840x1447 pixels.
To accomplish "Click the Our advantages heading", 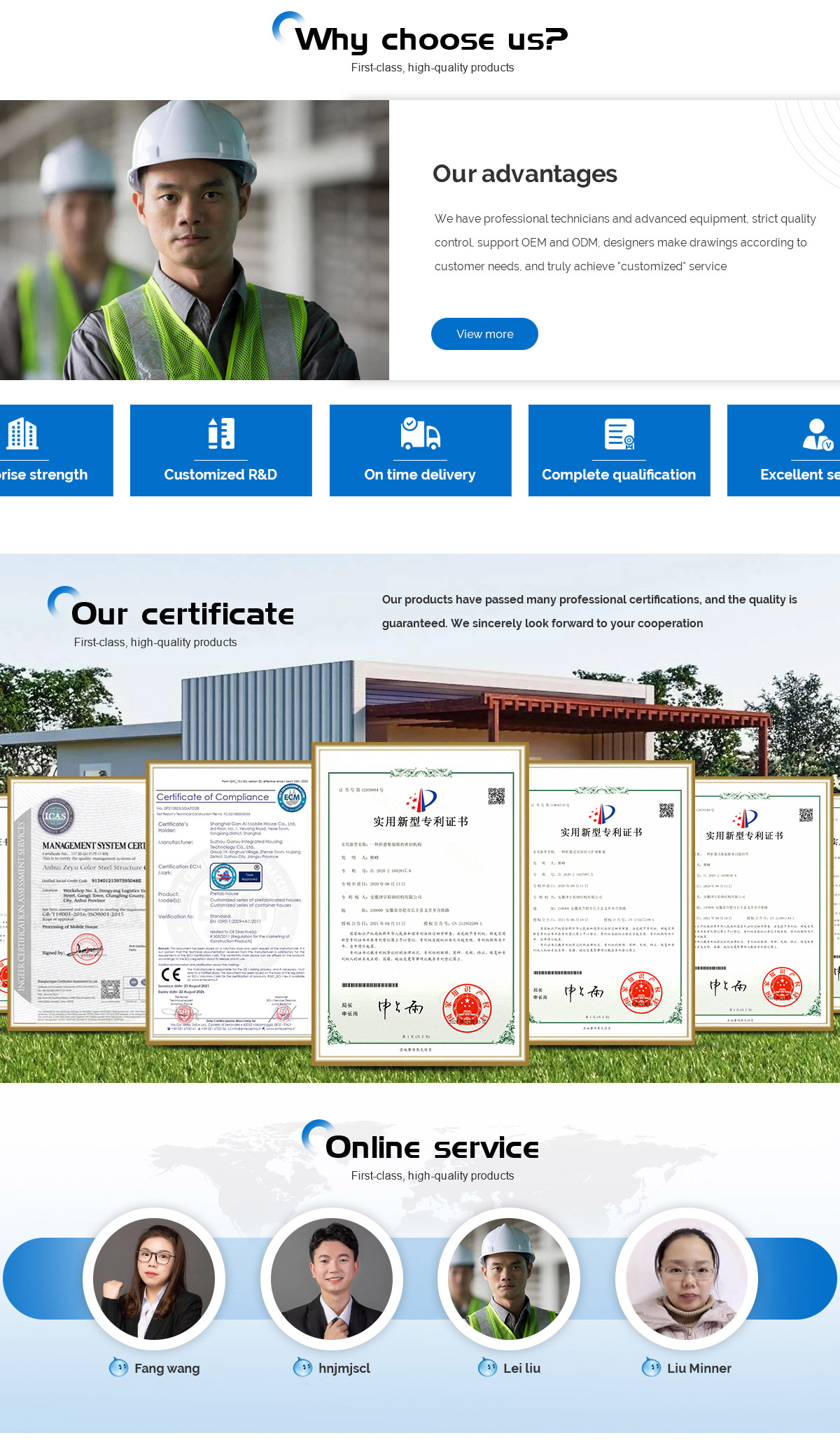I will click(525, 174).
